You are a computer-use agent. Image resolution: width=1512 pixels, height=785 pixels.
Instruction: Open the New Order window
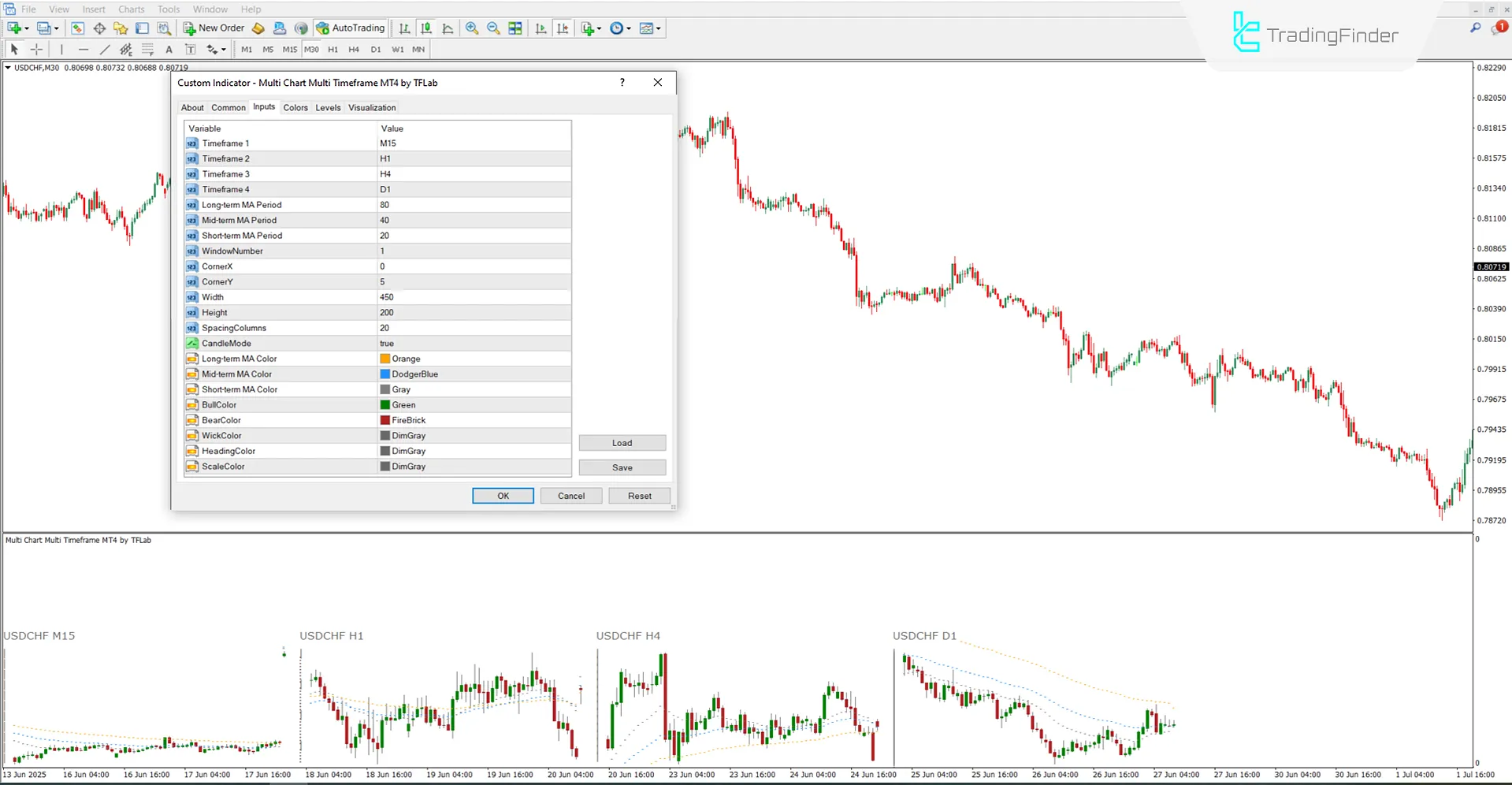click(213, 28)
